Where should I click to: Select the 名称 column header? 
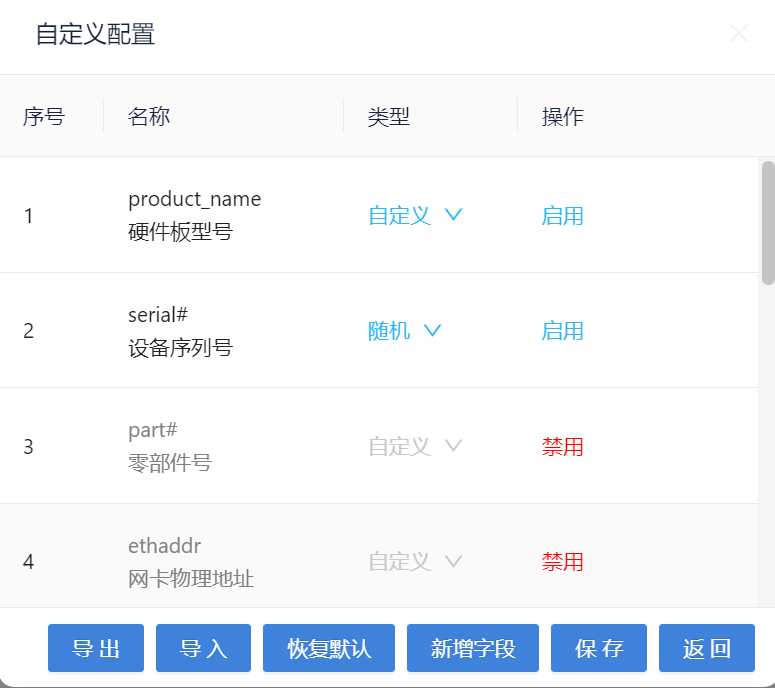pyautogui.click(x=149, y=116)
